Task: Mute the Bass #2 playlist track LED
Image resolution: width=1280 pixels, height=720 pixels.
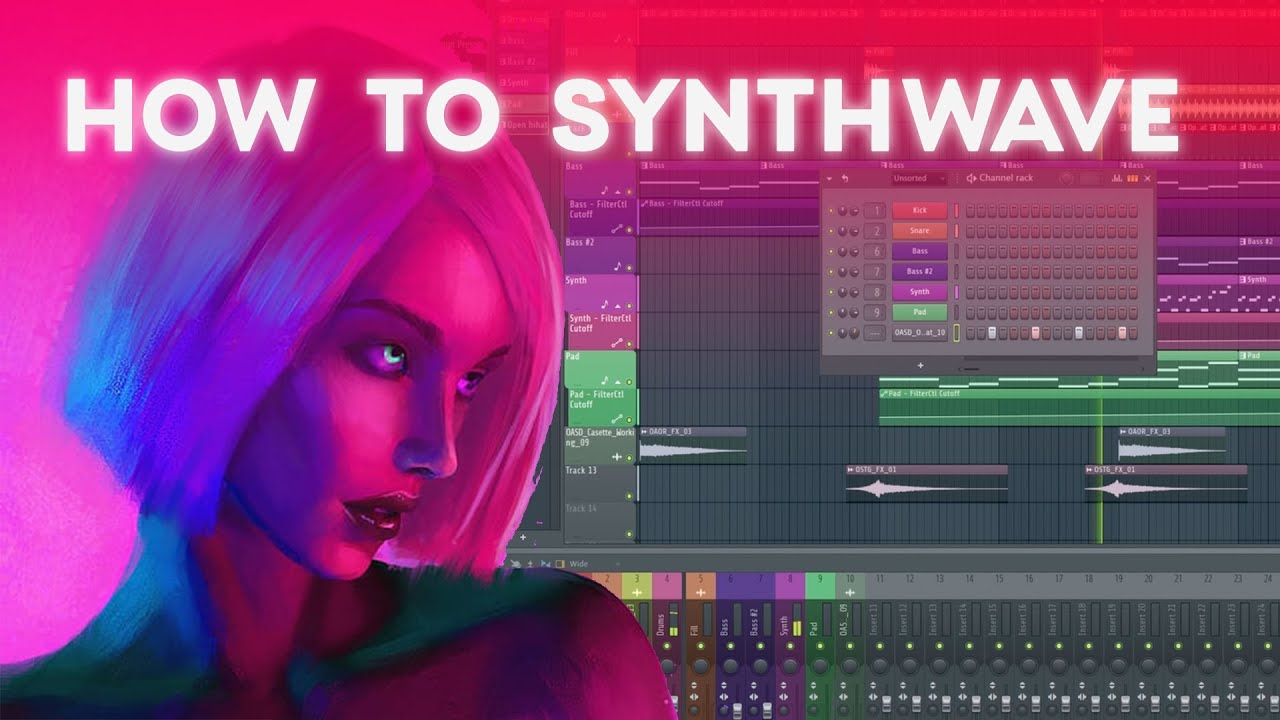Action: [x=629, y=267]
